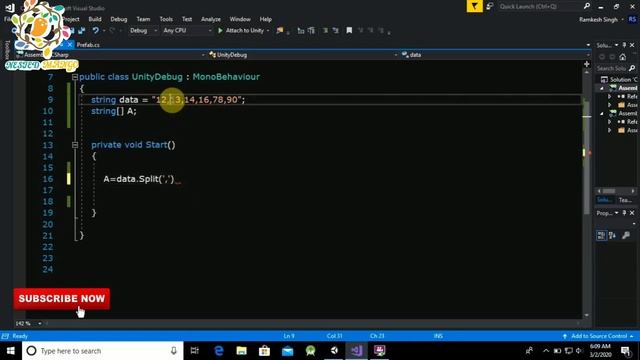Click the Save All toolbar icon

(x=81, y=31)
